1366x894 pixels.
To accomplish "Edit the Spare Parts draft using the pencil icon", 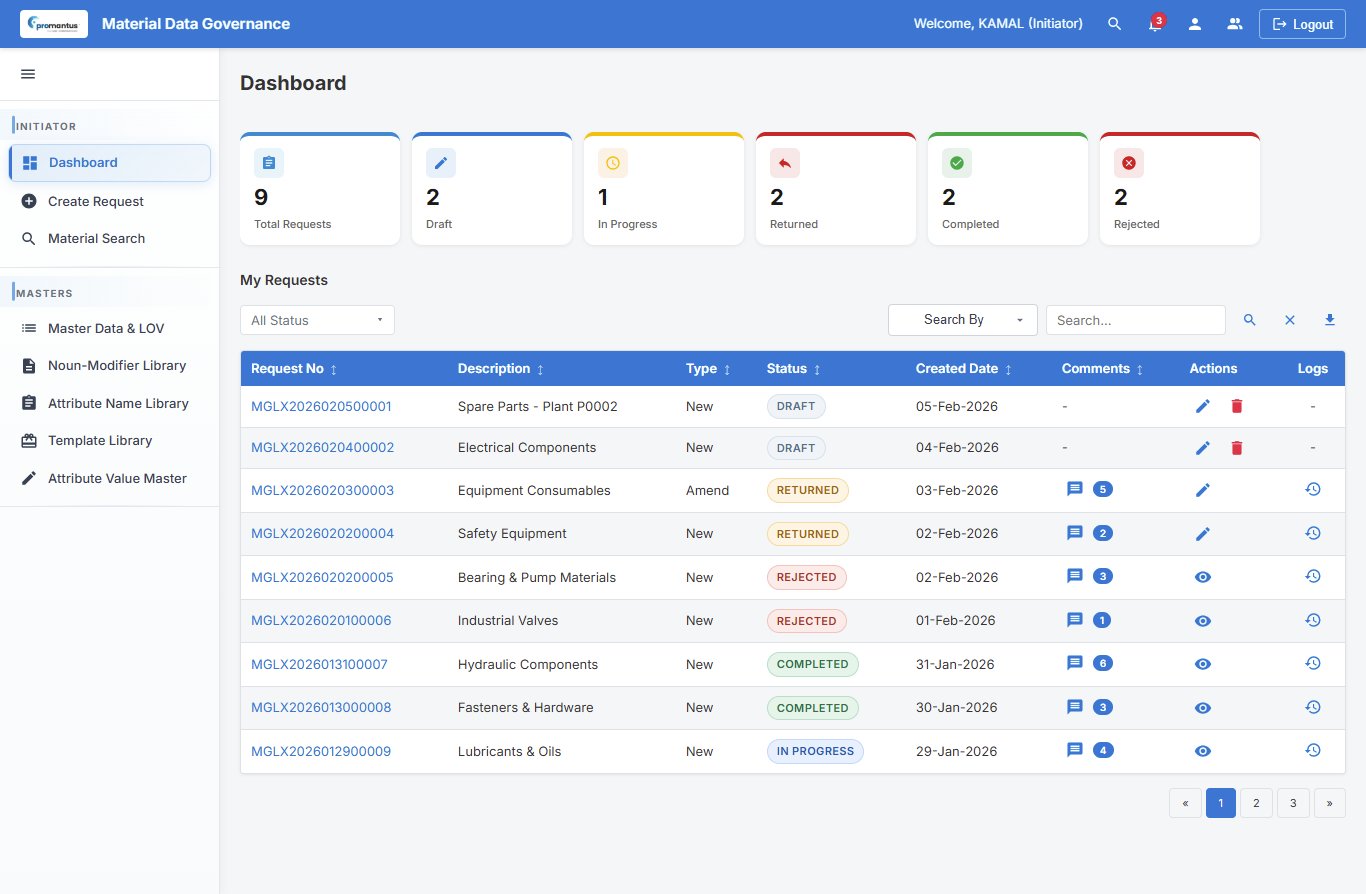I will [1202, 406].
